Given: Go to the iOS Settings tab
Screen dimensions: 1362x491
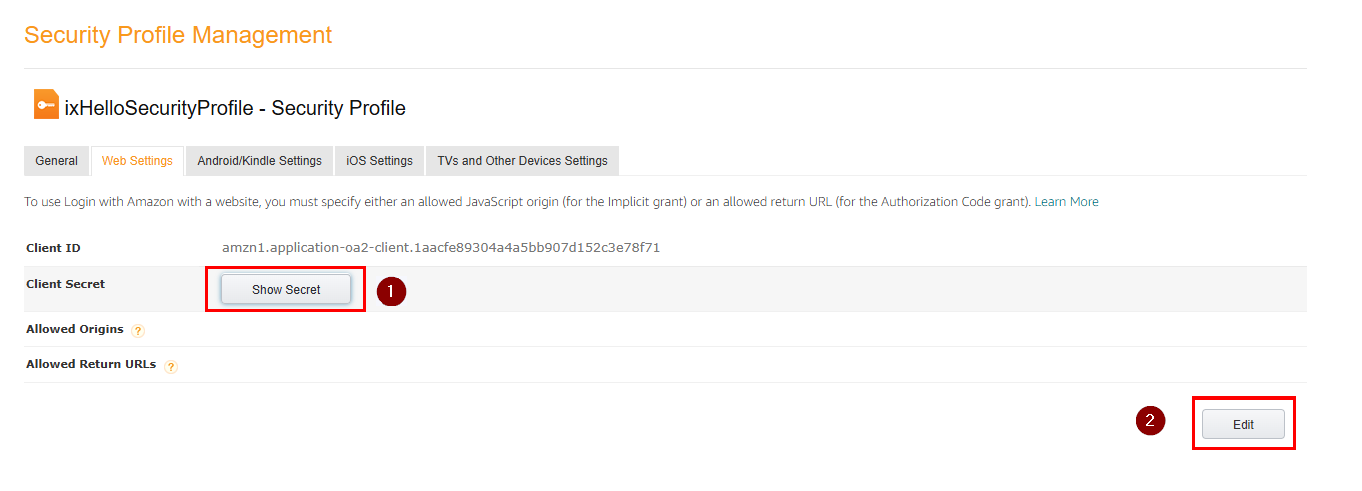Looking at the screenshot, I should coord(379,161).
